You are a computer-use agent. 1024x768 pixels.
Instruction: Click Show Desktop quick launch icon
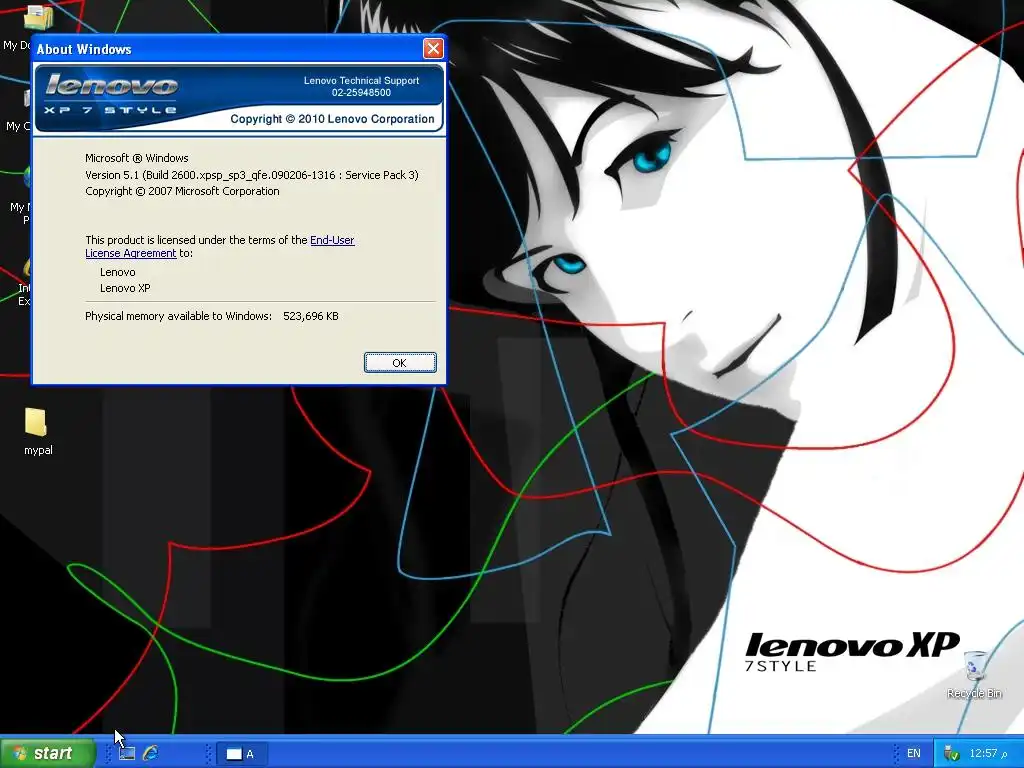[x=127, y=753]
